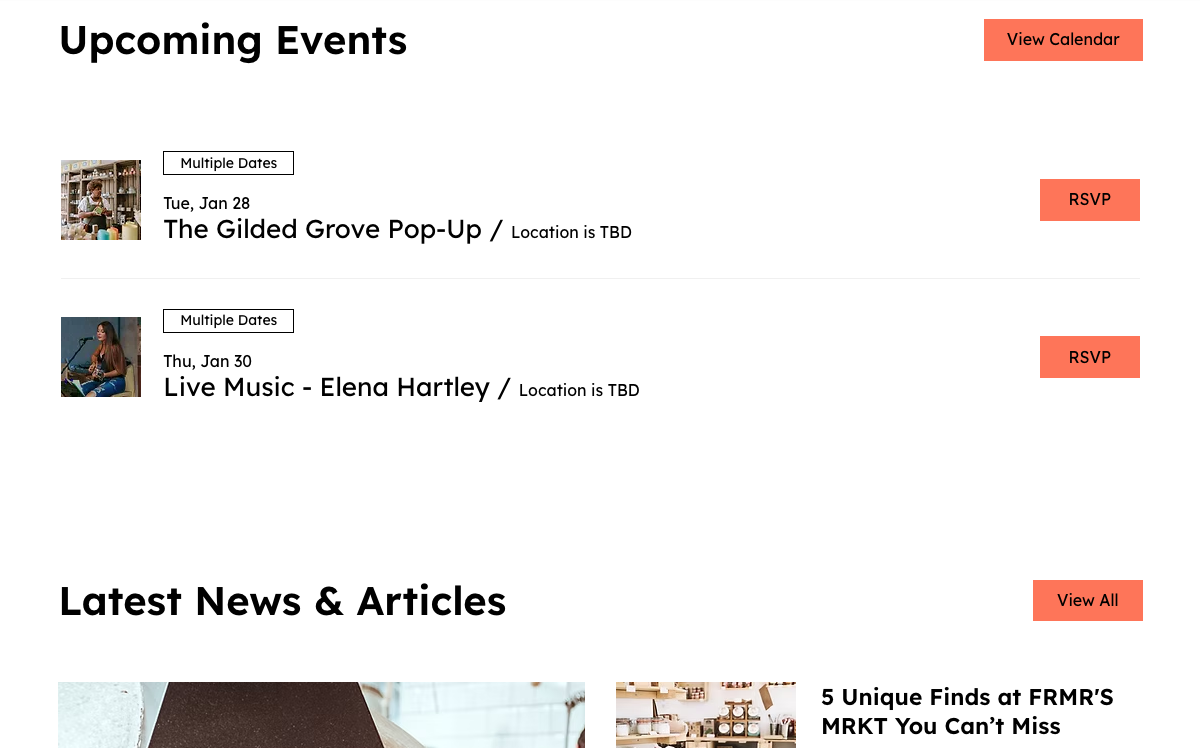Click Multiple Dates badge above Tue, Jan 28
Image resolution: width=1200 pixels, height=748 pixels.
pos(228,163)
